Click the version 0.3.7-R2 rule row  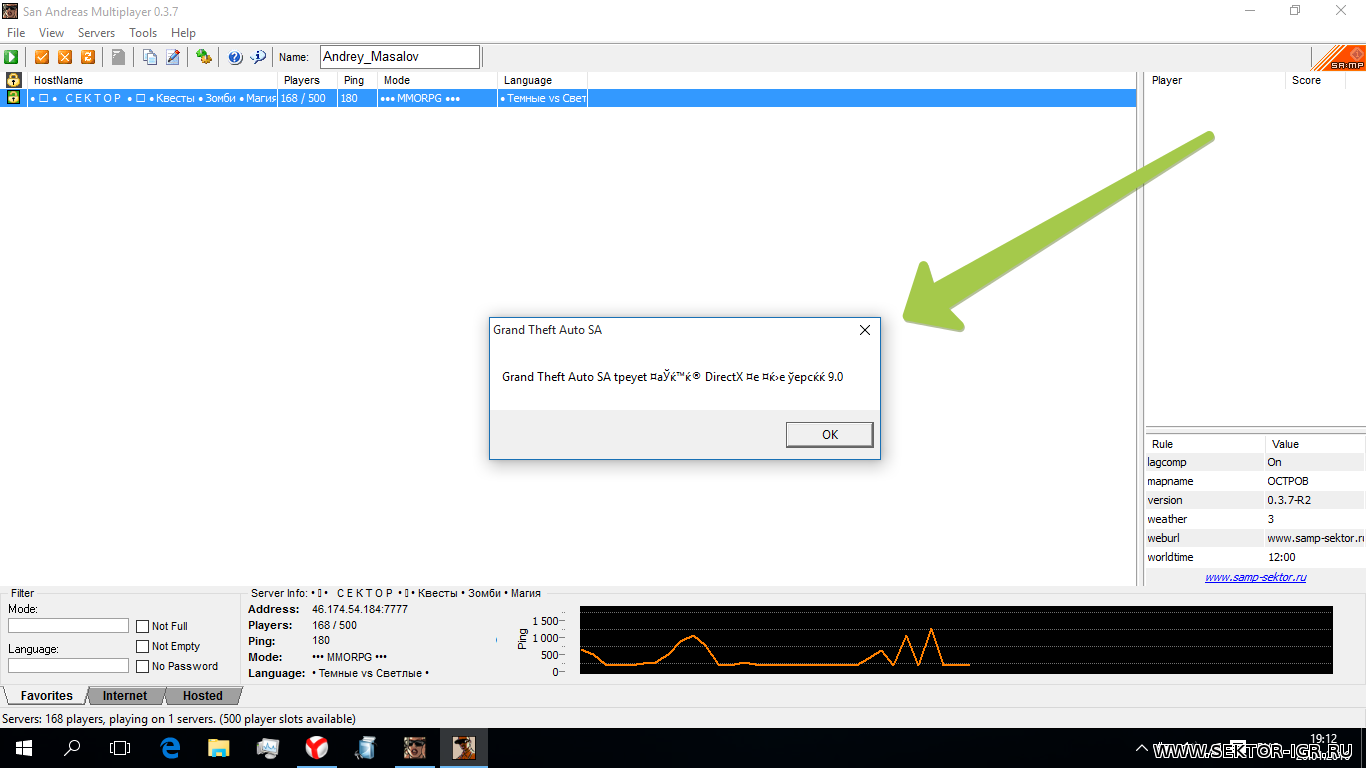pyautogui.click(x=1255, y=500)
